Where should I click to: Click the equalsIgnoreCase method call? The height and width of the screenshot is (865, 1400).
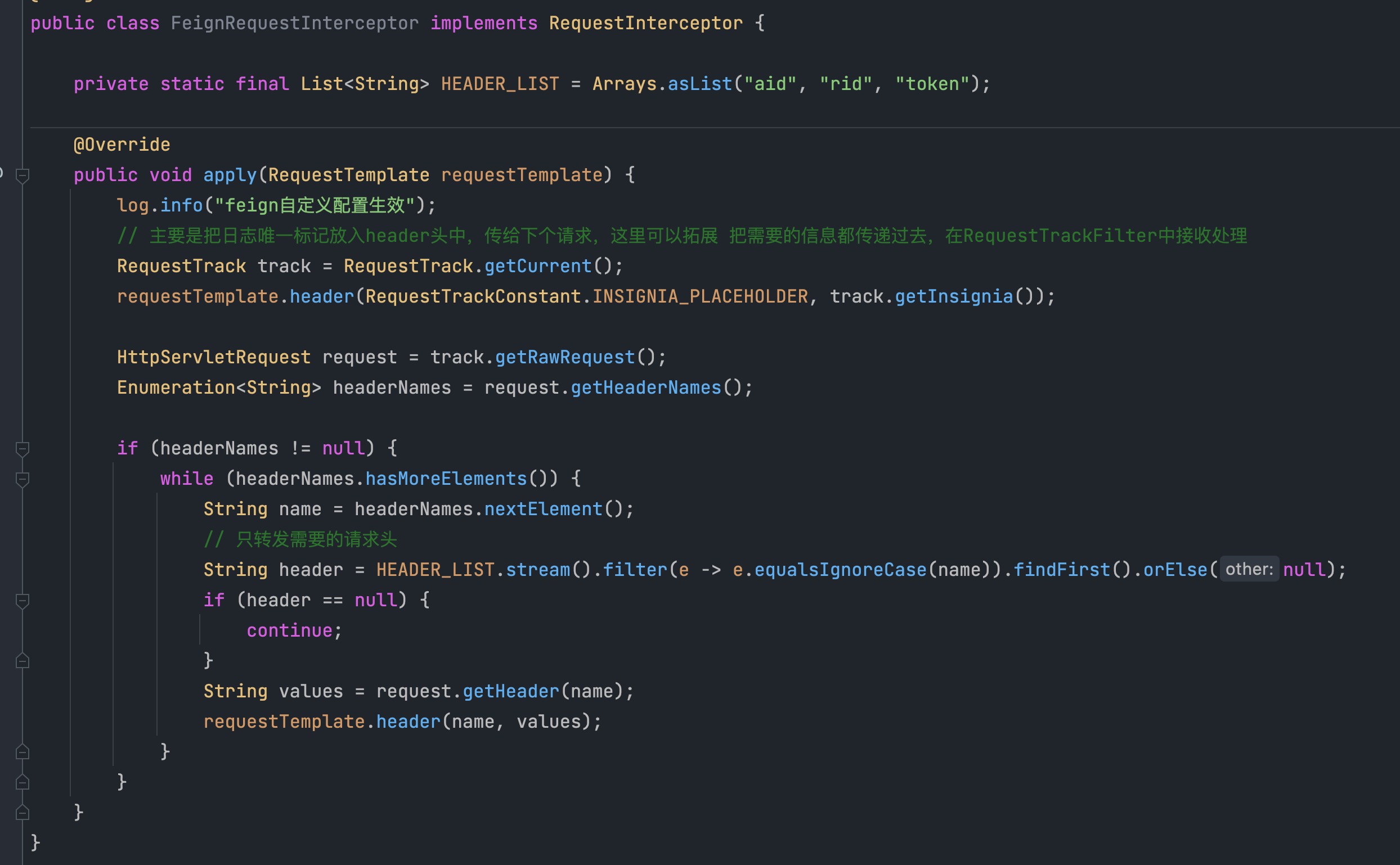[840, 570]
